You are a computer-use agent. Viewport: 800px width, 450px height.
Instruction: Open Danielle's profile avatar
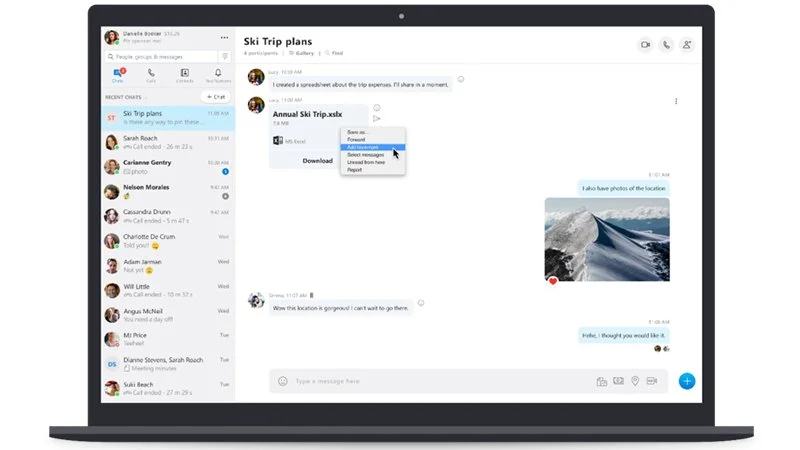coord(112,37)
